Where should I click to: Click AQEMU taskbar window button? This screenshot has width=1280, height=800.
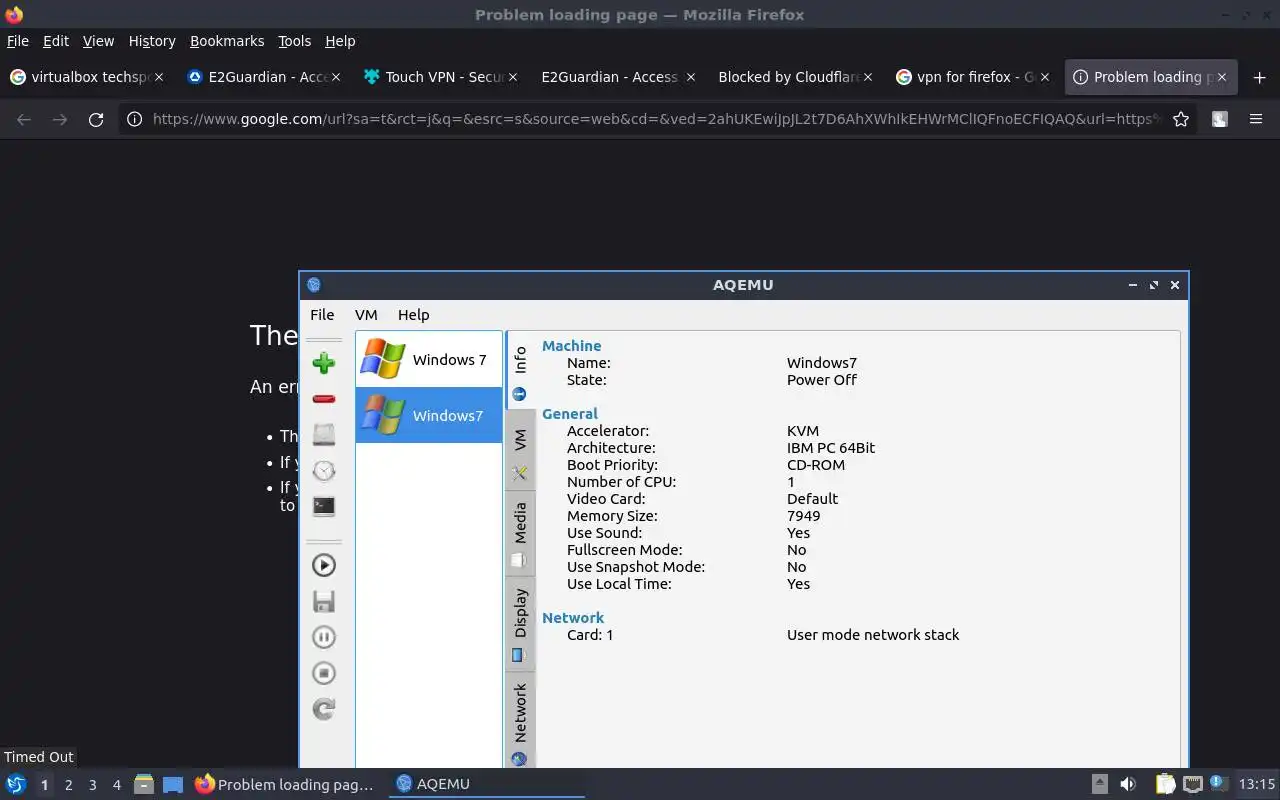pos(486,784)
